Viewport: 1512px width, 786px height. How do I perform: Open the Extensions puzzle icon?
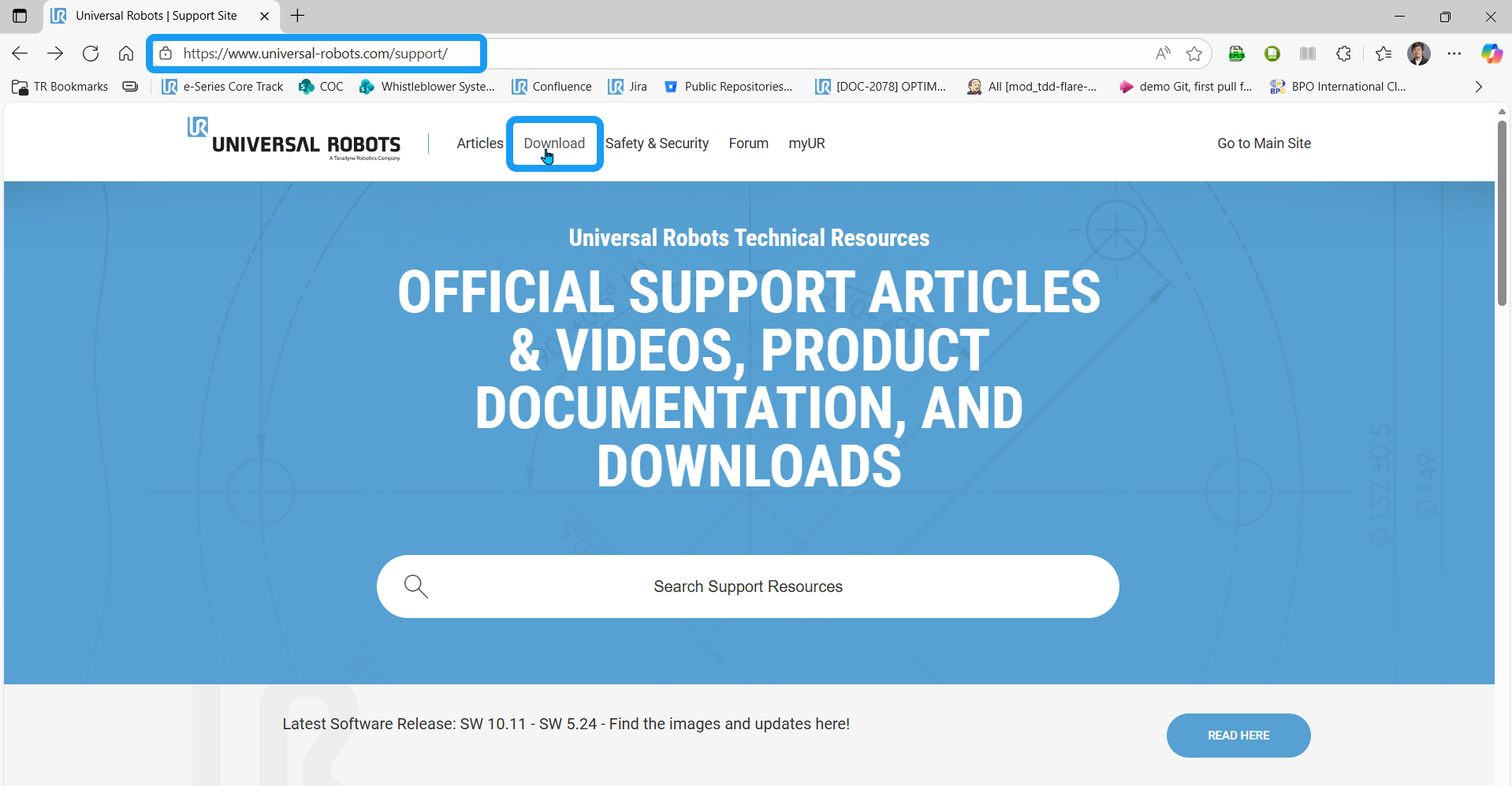pos(1344,54)
